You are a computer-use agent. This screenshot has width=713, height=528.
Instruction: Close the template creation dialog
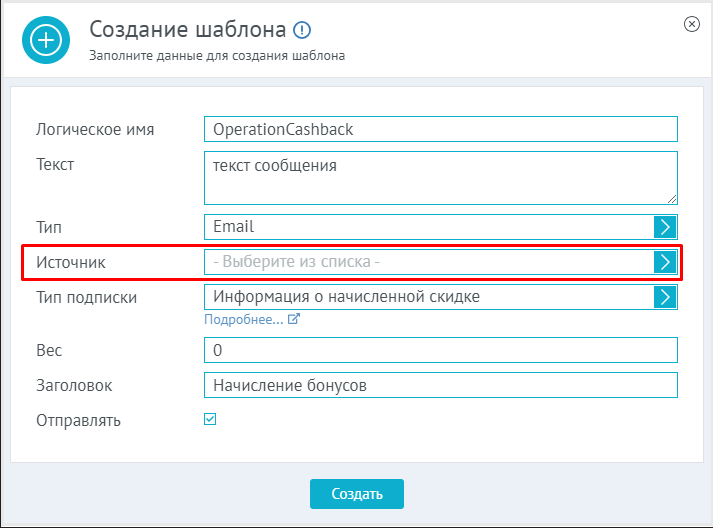coord(692,24)
